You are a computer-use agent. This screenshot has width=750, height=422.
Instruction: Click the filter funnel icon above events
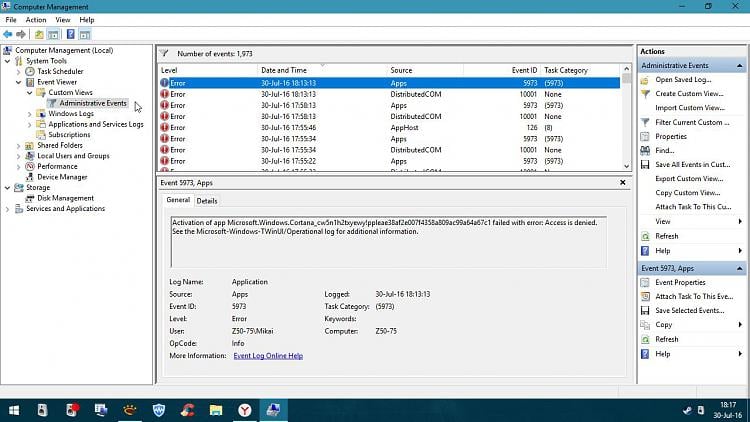pos(164,54)
